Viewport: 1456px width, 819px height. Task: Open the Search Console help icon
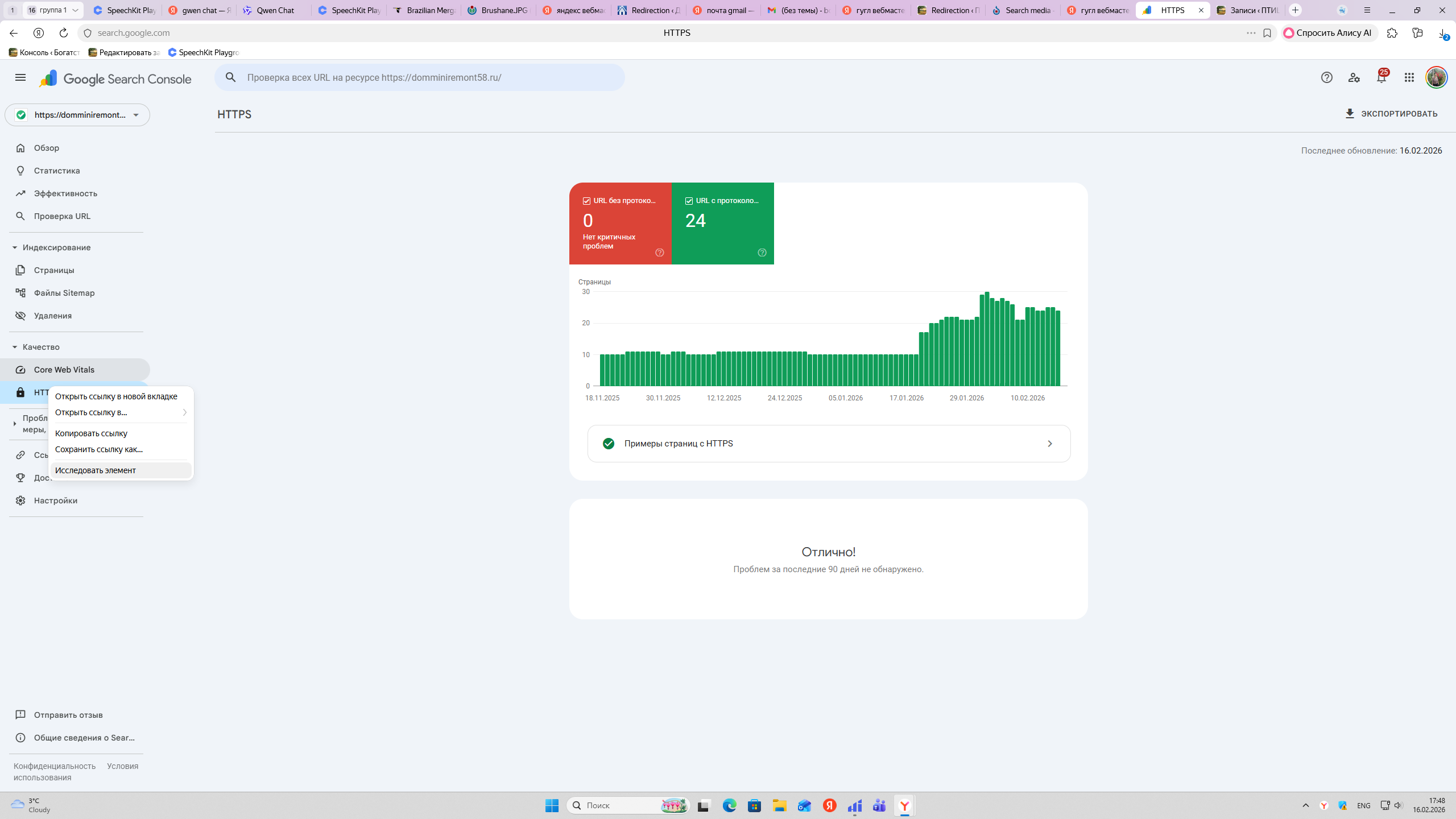[1326, 77]
